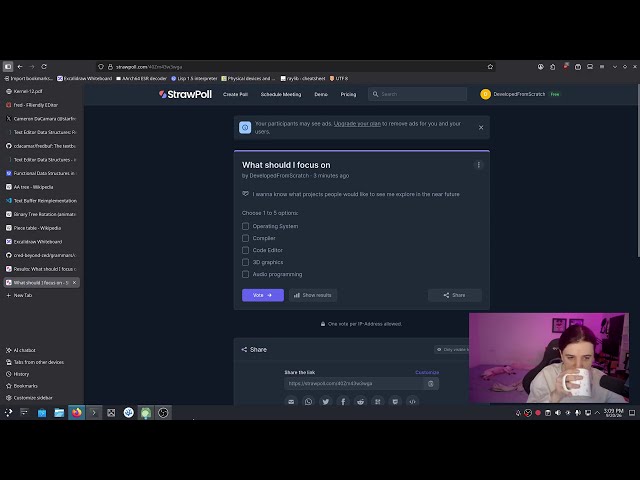Open the extensions icon in browser toolbar
This screenshot has height=480, width=640.
552,67
